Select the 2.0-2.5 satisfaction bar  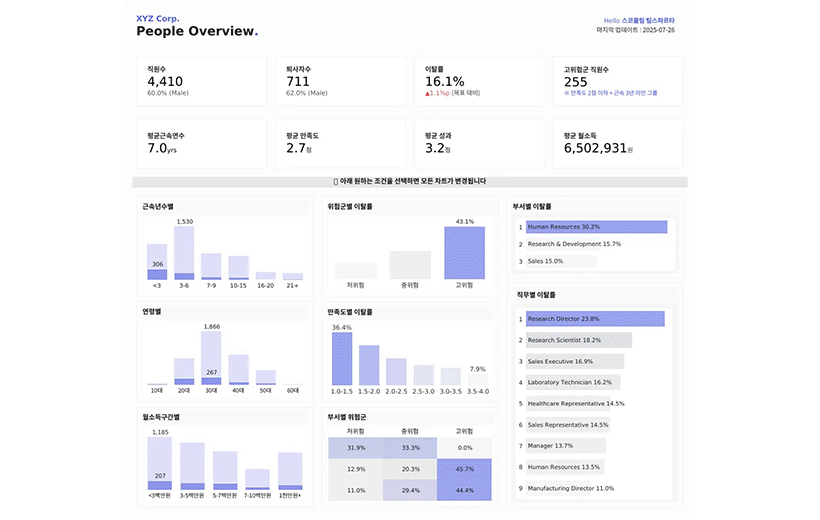click(x=396, y=372)
